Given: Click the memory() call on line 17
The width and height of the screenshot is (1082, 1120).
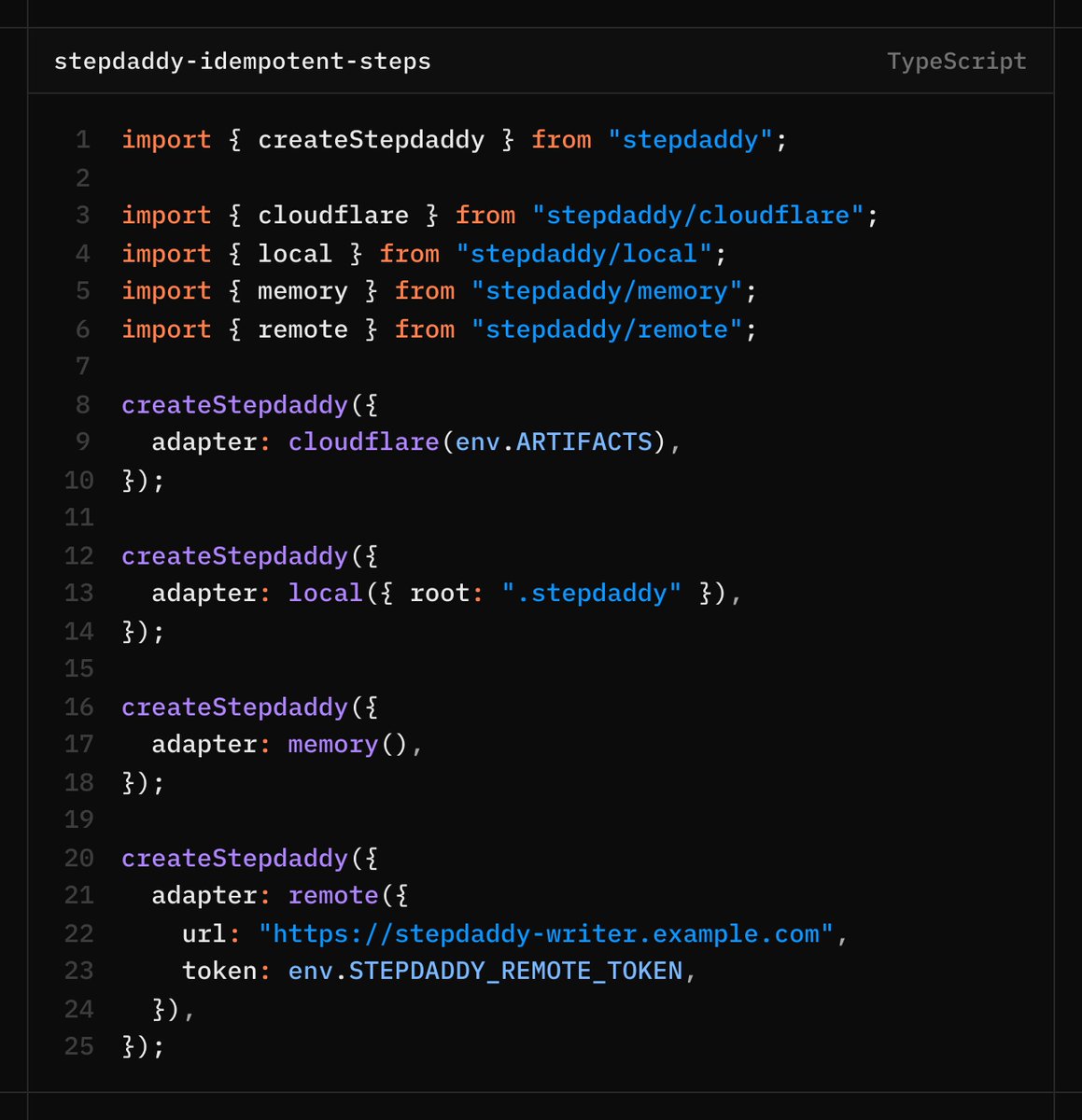Looking at the screenshot, I should [348, 745].
